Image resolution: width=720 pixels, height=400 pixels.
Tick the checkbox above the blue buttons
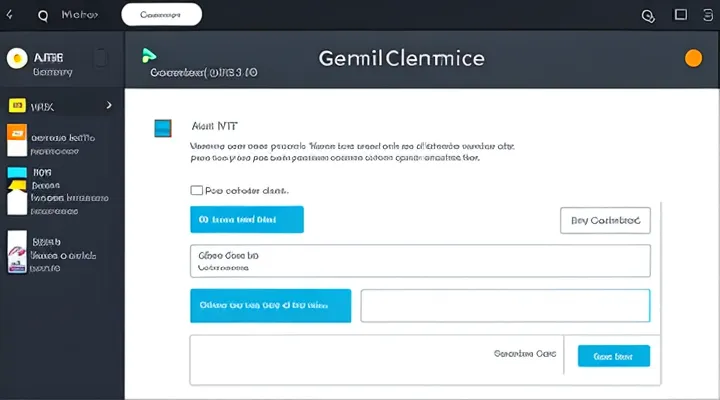point(196,189)
